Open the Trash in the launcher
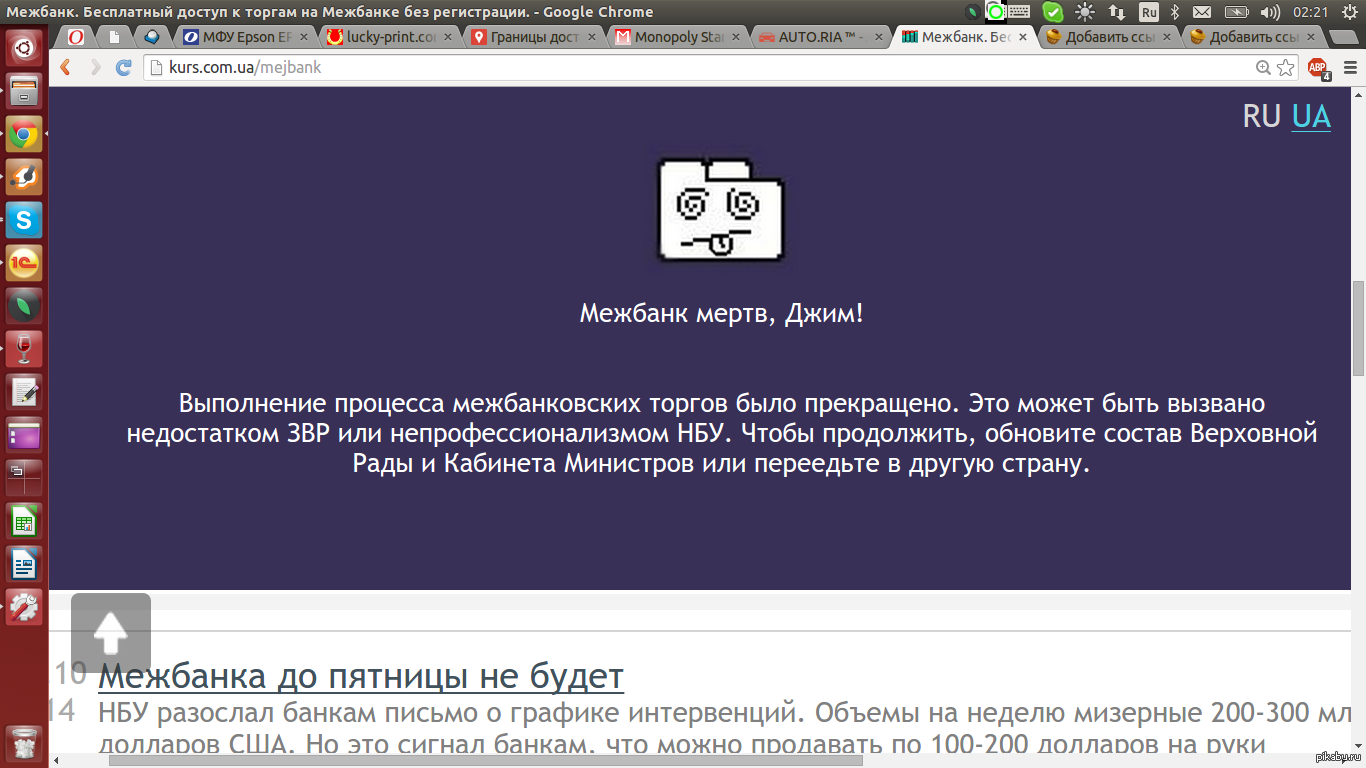This screenshot has height=768, width=1366. (x=24, y=743)
